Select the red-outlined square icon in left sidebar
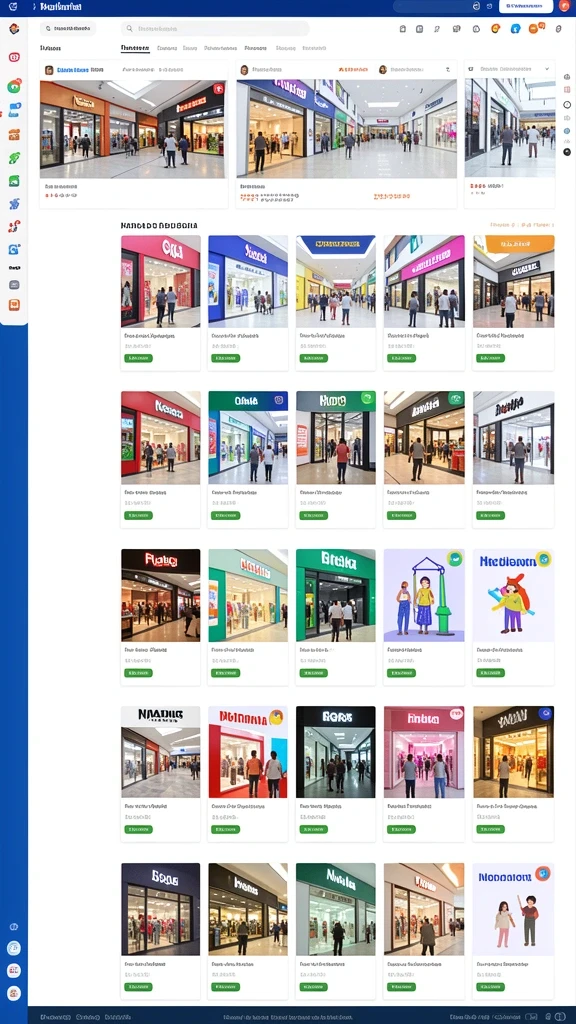The height and width of the screenshot is (1024, 576). click(14, 57)
